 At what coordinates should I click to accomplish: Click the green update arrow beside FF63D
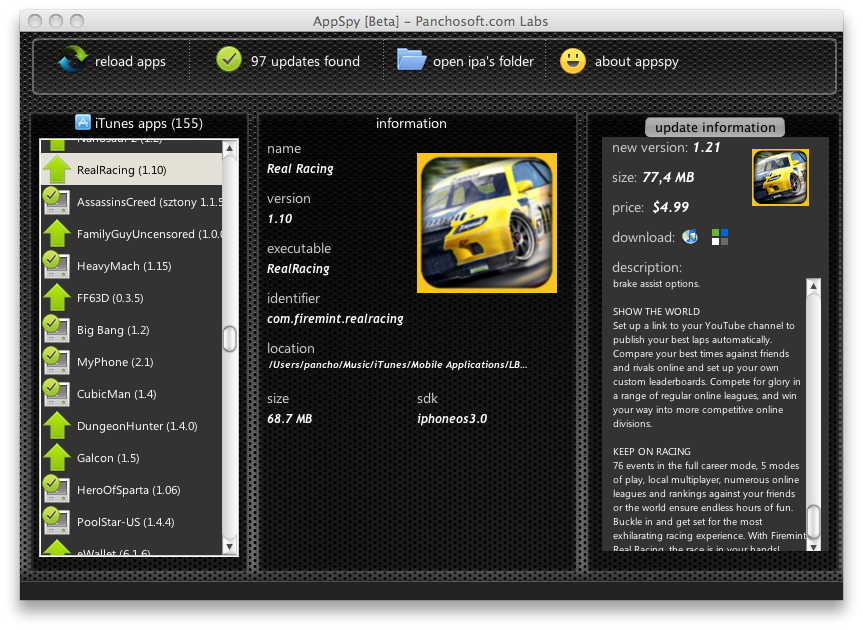tap(57, 297)
